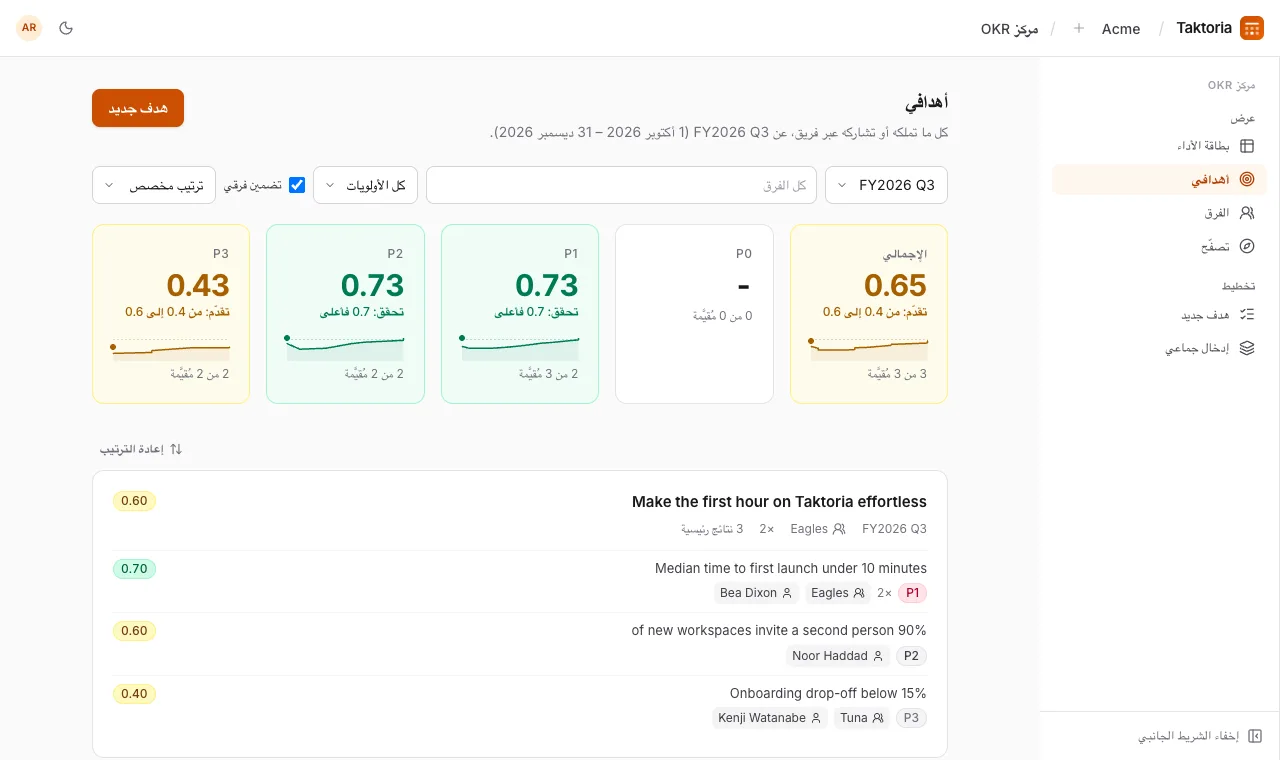Click the Noor Haddad owner chip
The image size is (1280, 760).
[x=837, y=656]
